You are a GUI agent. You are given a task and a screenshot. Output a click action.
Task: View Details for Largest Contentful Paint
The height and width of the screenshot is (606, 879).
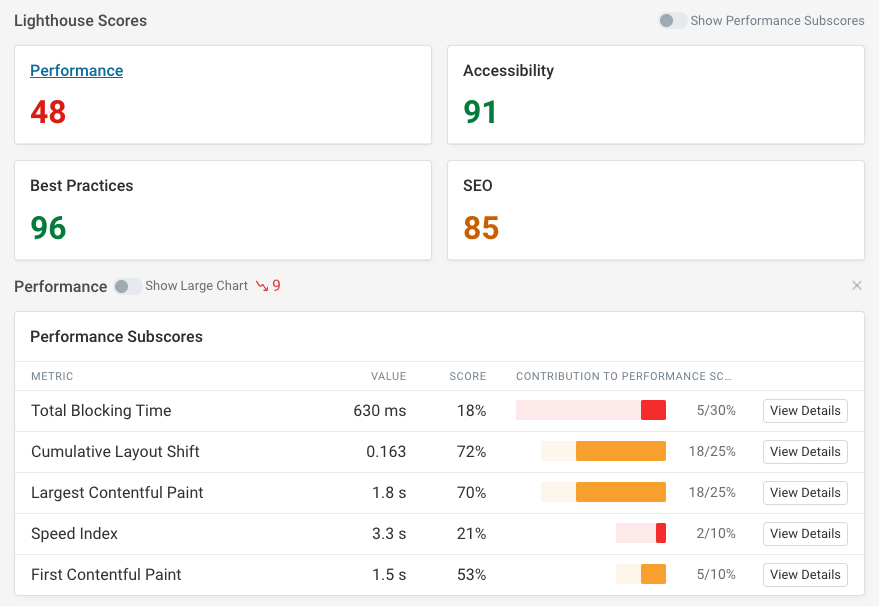[804, 492]
